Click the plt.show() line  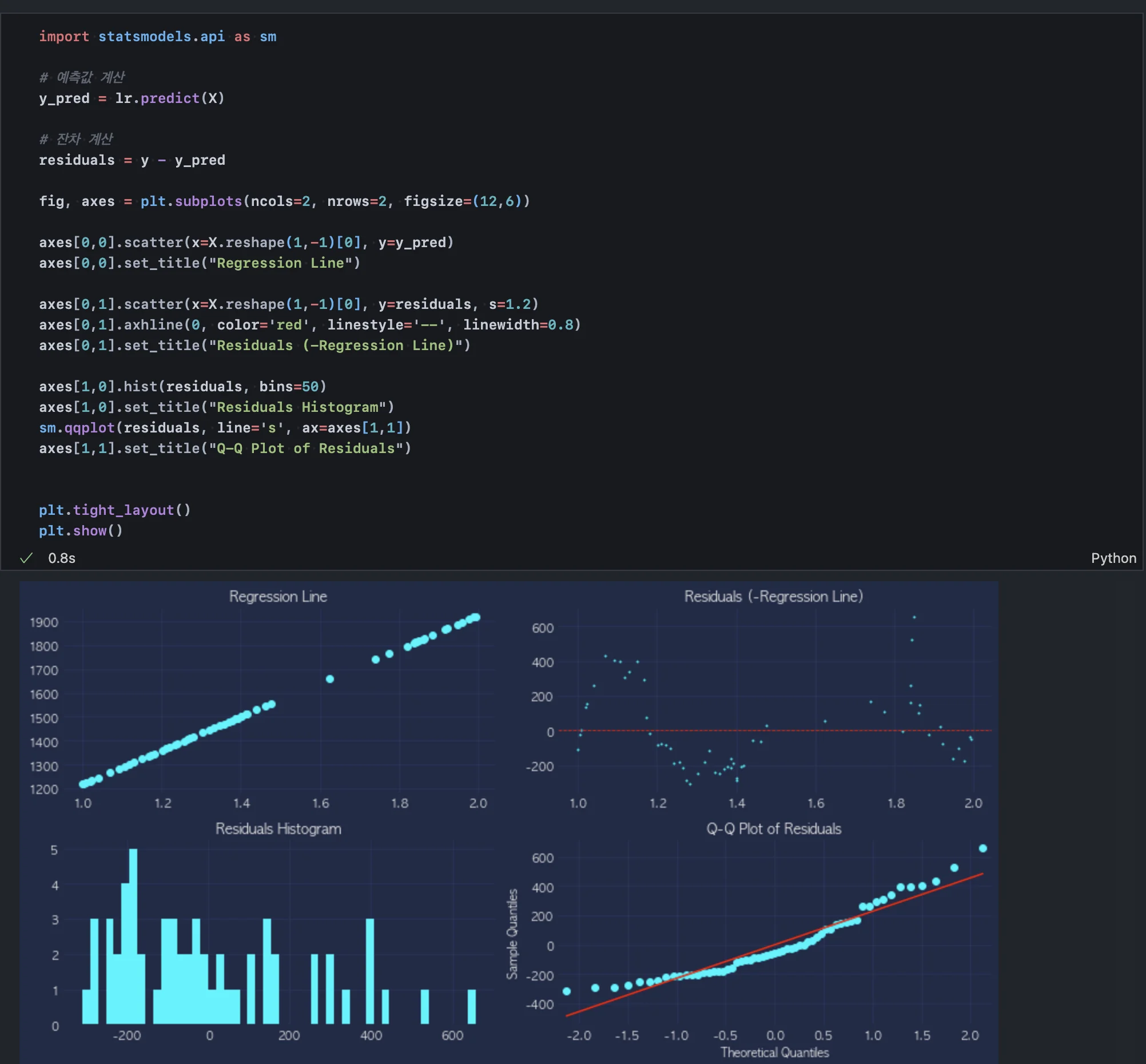(x=81, y=531)
